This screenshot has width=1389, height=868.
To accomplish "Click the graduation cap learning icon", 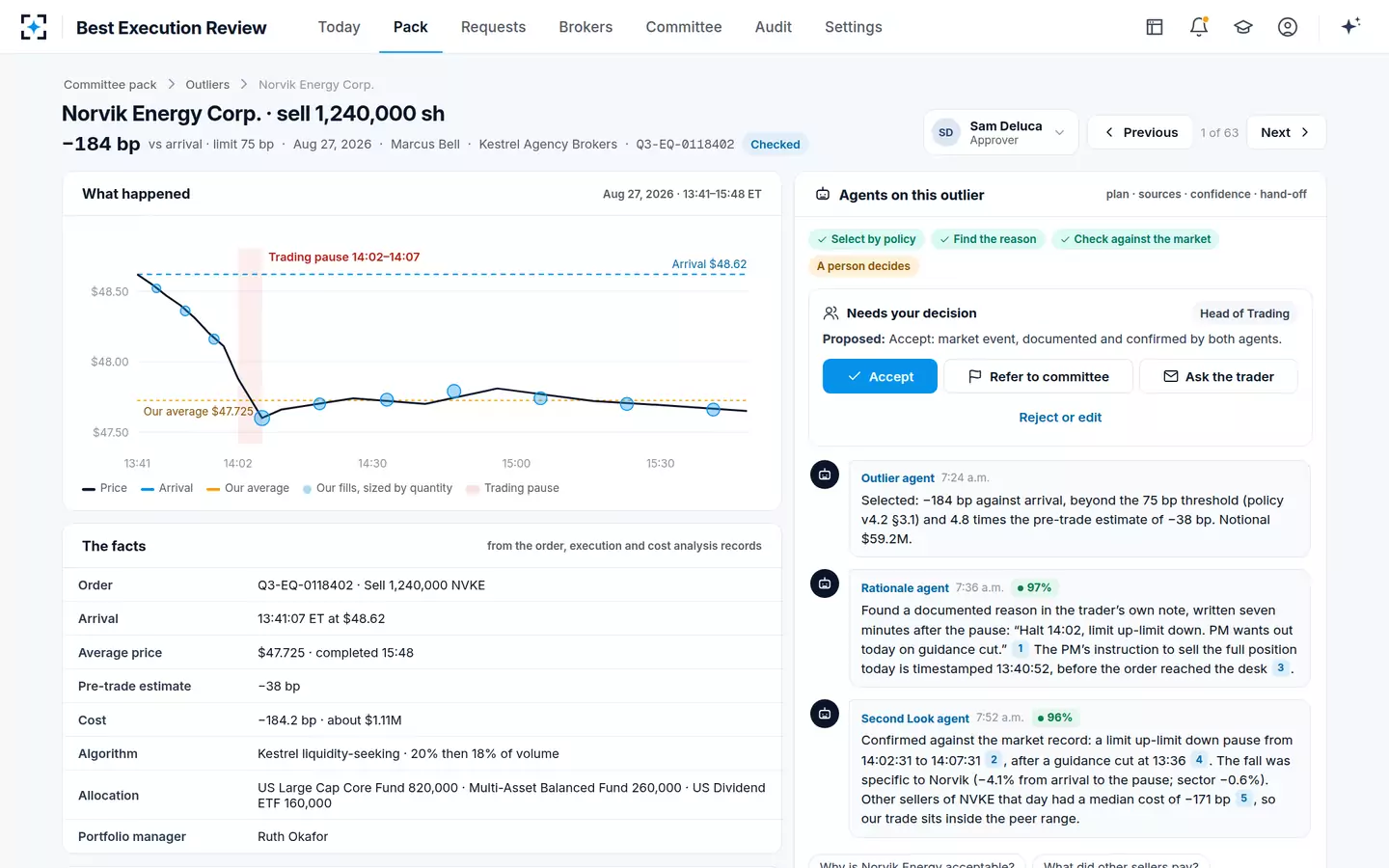I will [x=1243, y=27].
